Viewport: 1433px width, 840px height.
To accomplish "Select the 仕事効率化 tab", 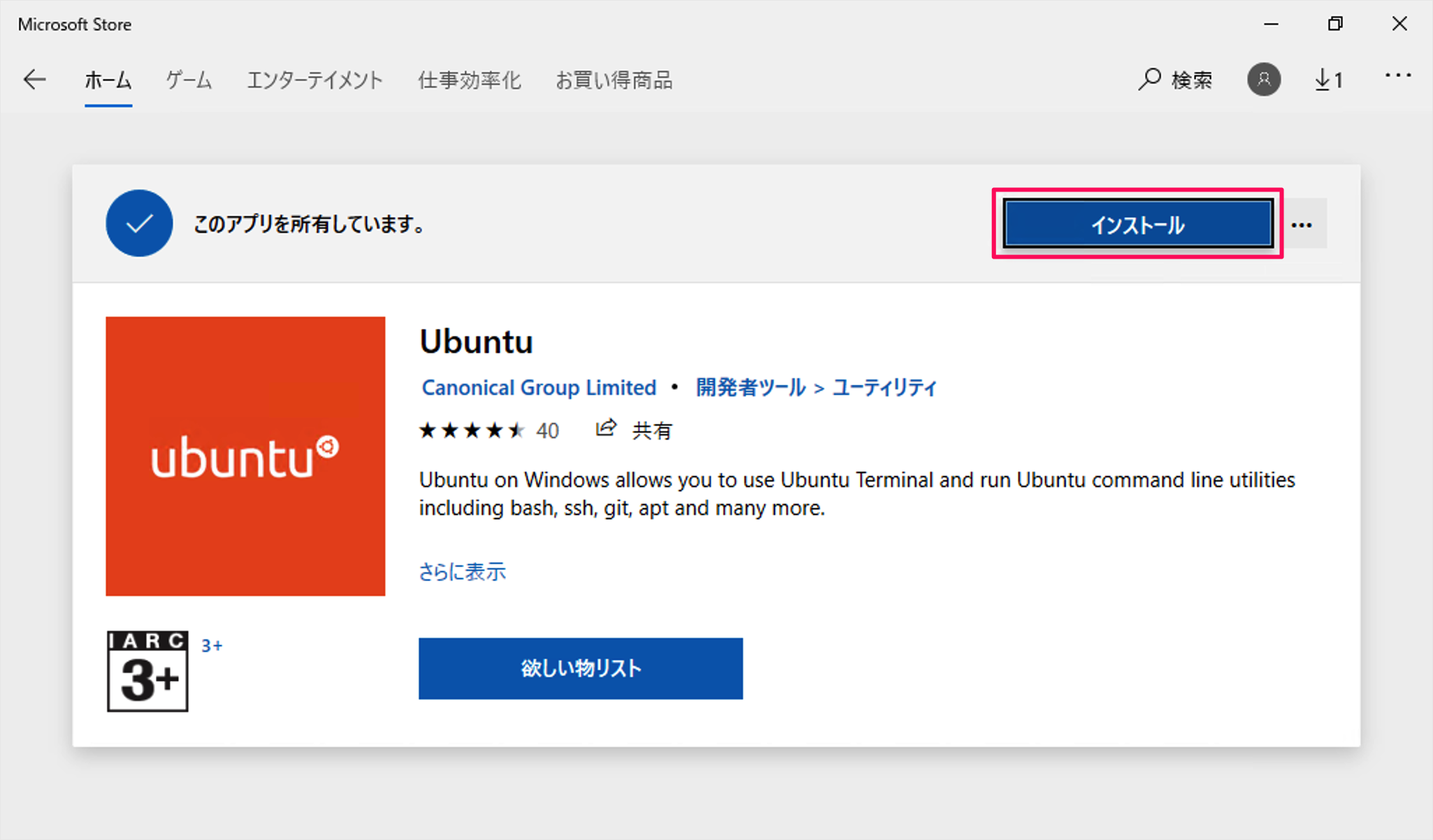I will pos(469,80).
